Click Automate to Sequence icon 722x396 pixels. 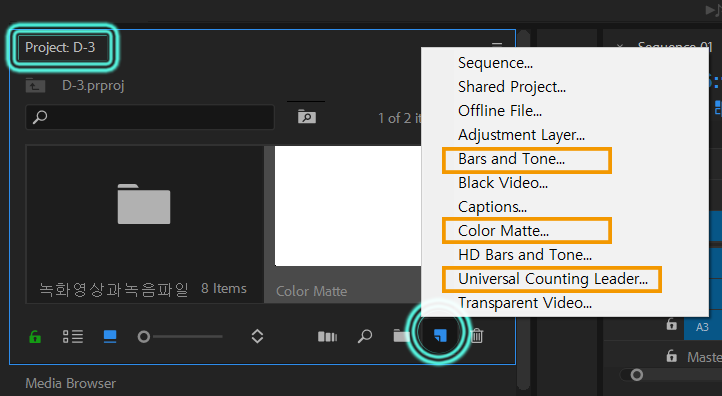(327, 337)
